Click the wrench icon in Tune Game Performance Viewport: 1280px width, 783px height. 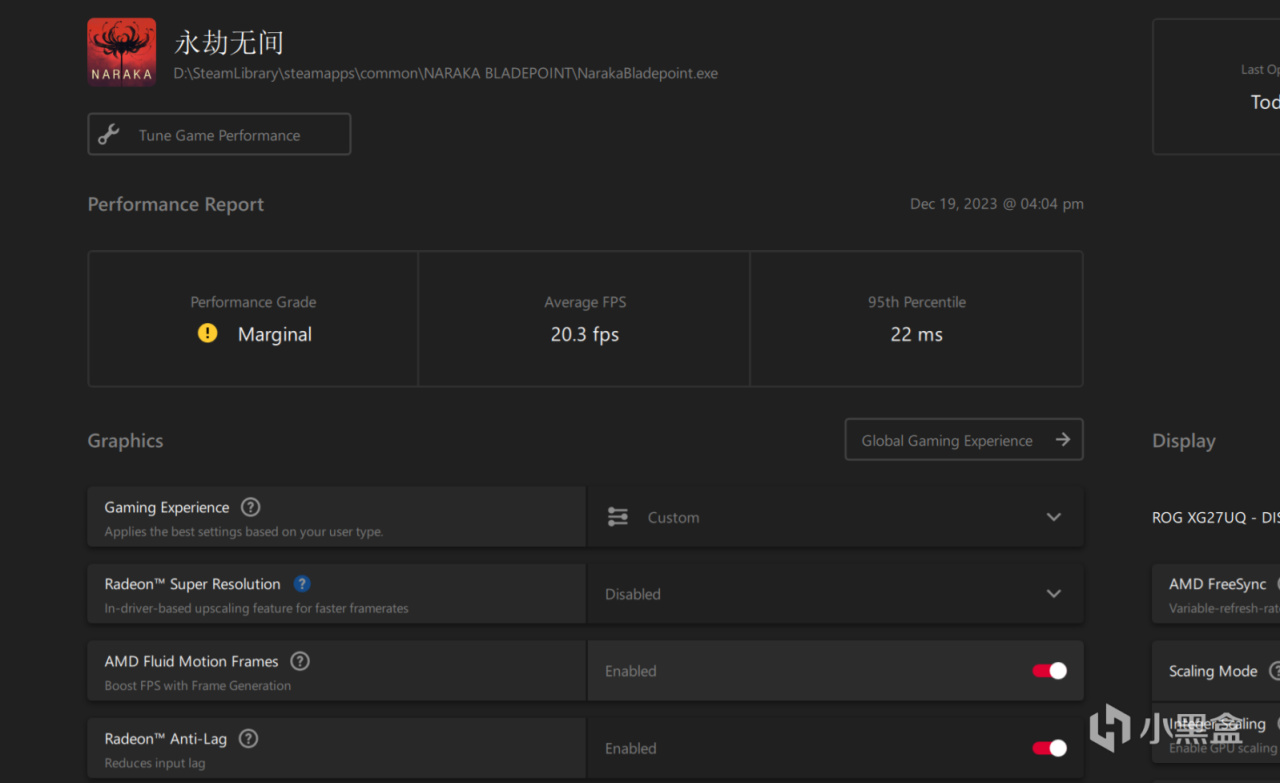tap(109, 135)
